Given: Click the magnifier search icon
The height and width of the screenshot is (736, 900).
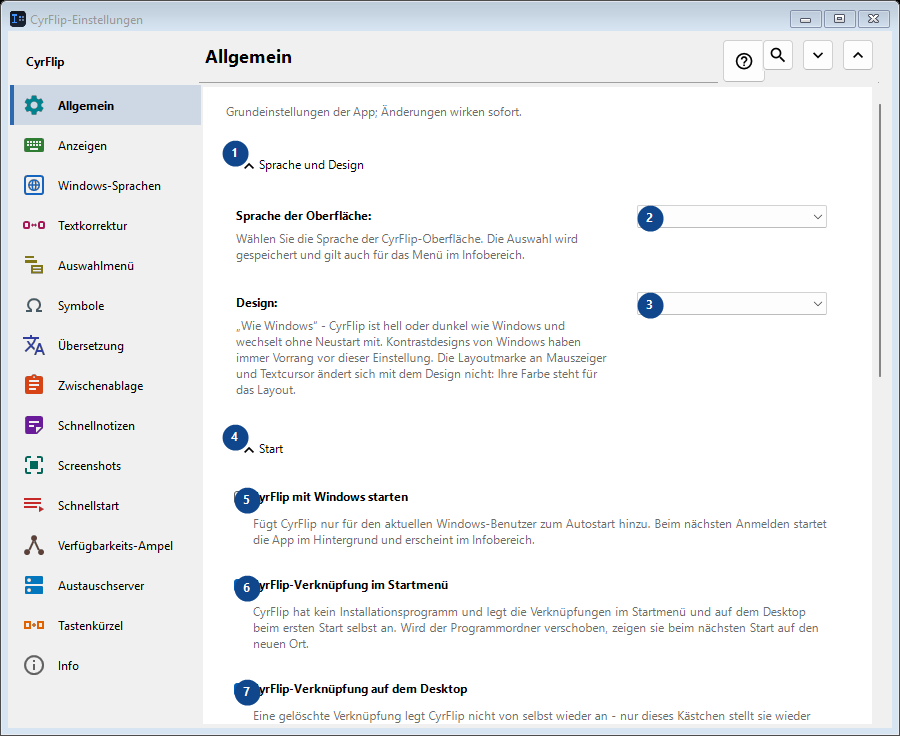Looking at the screenshot, I should tap(778, 55).
